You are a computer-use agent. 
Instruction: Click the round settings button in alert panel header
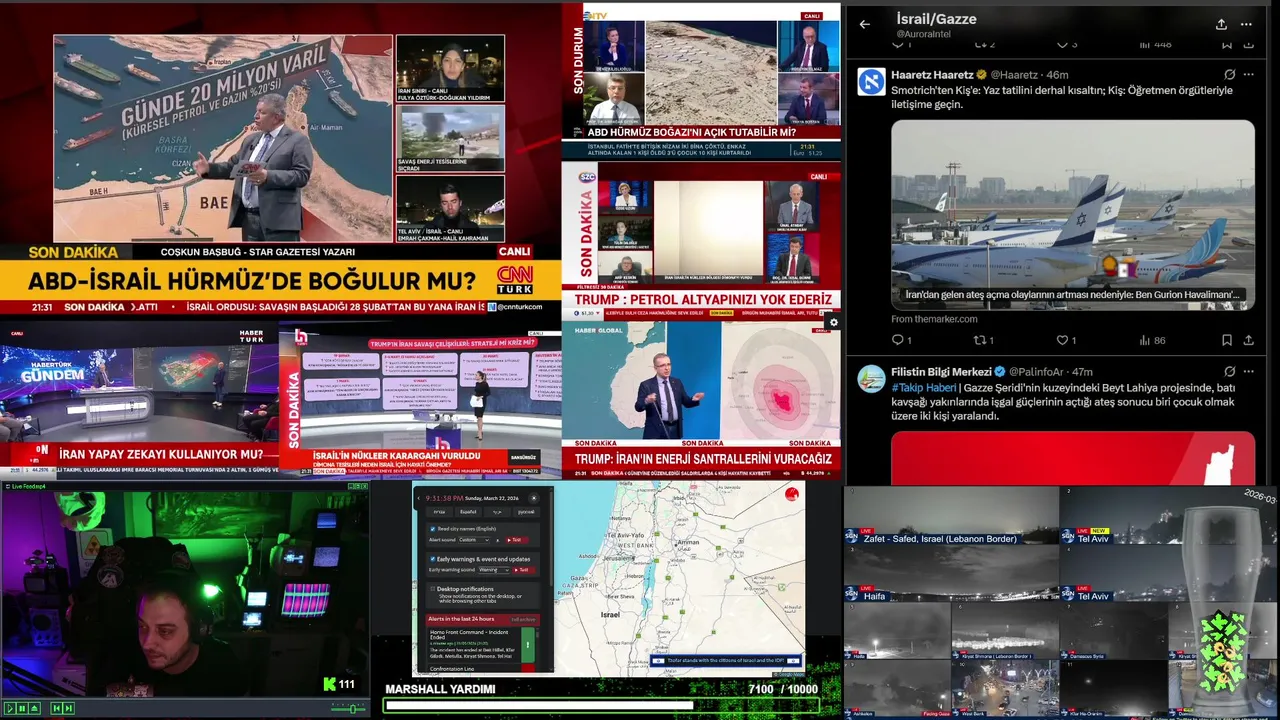(x=534, y=498)
